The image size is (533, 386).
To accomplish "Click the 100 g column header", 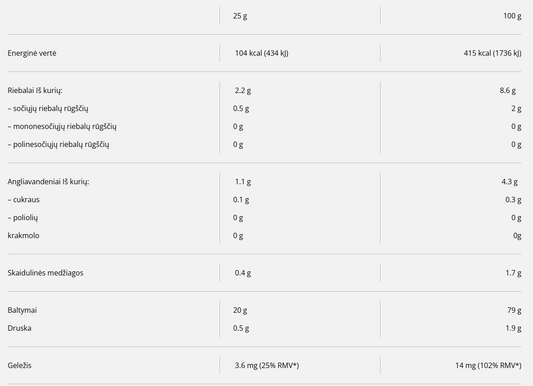I will pyautogui.click(x=512, y=16).
